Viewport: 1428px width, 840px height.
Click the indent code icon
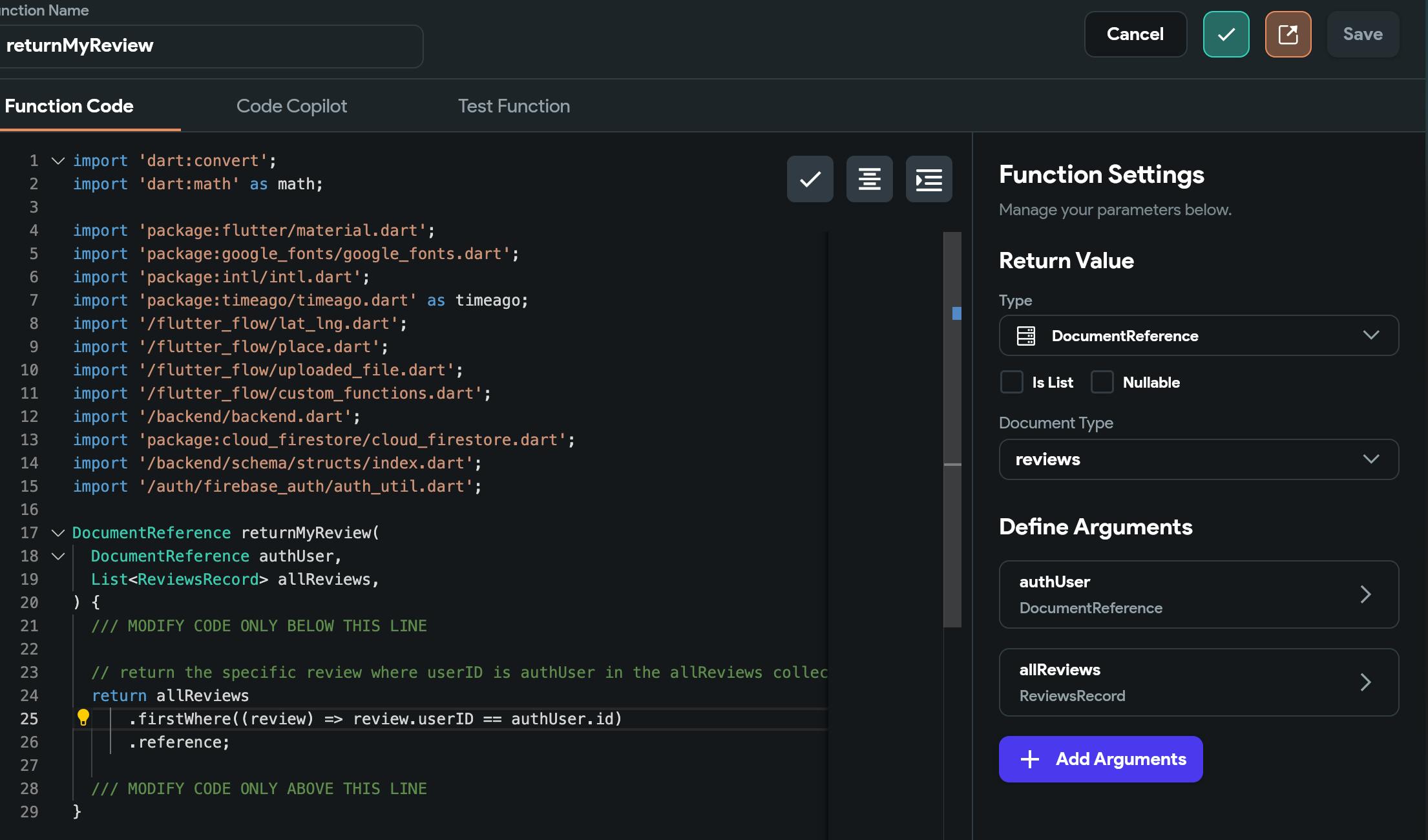pyautogui.click(x=929, y=179)
